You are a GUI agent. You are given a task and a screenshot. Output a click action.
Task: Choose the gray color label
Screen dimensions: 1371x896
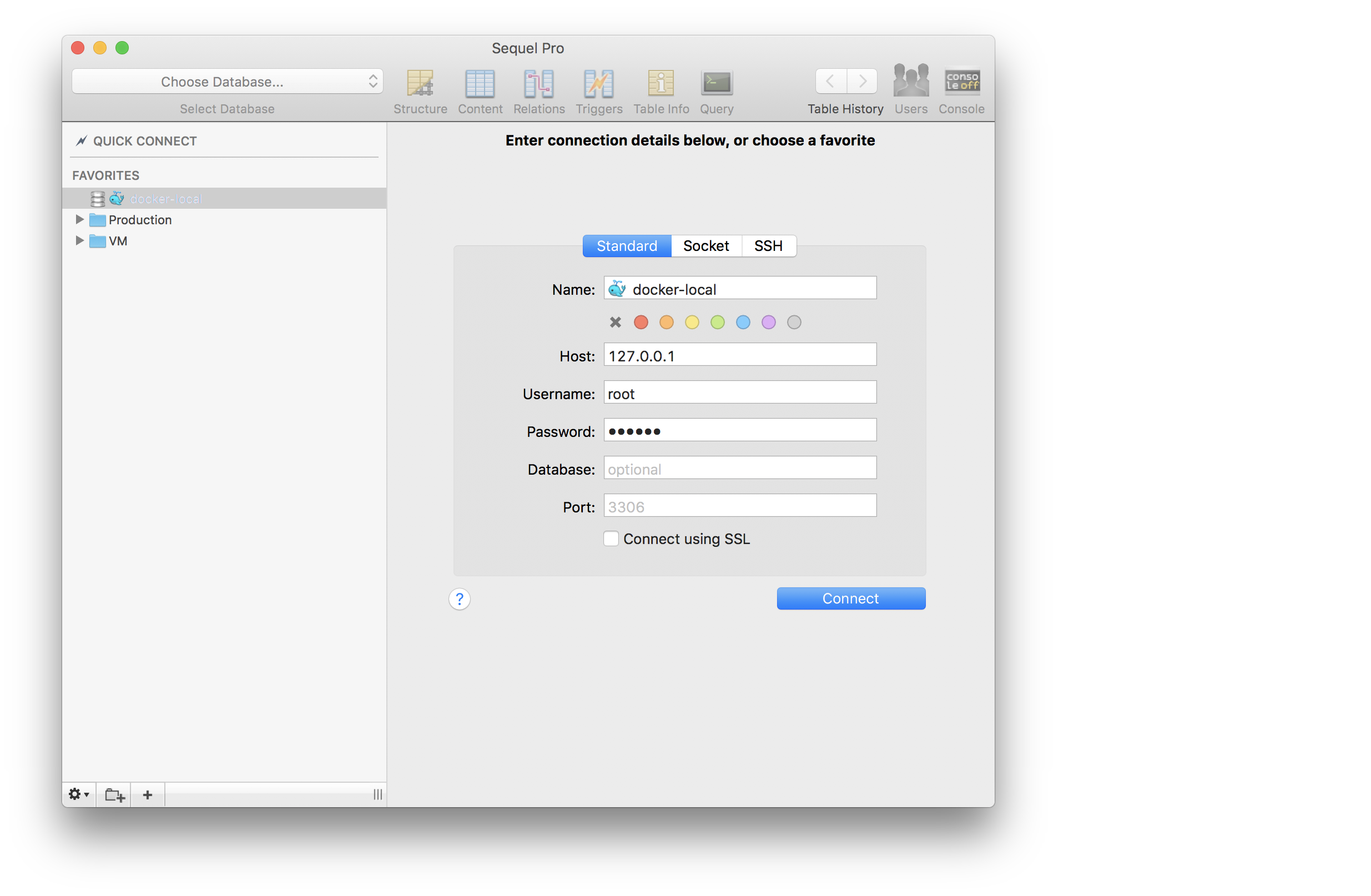pos(794,322)
